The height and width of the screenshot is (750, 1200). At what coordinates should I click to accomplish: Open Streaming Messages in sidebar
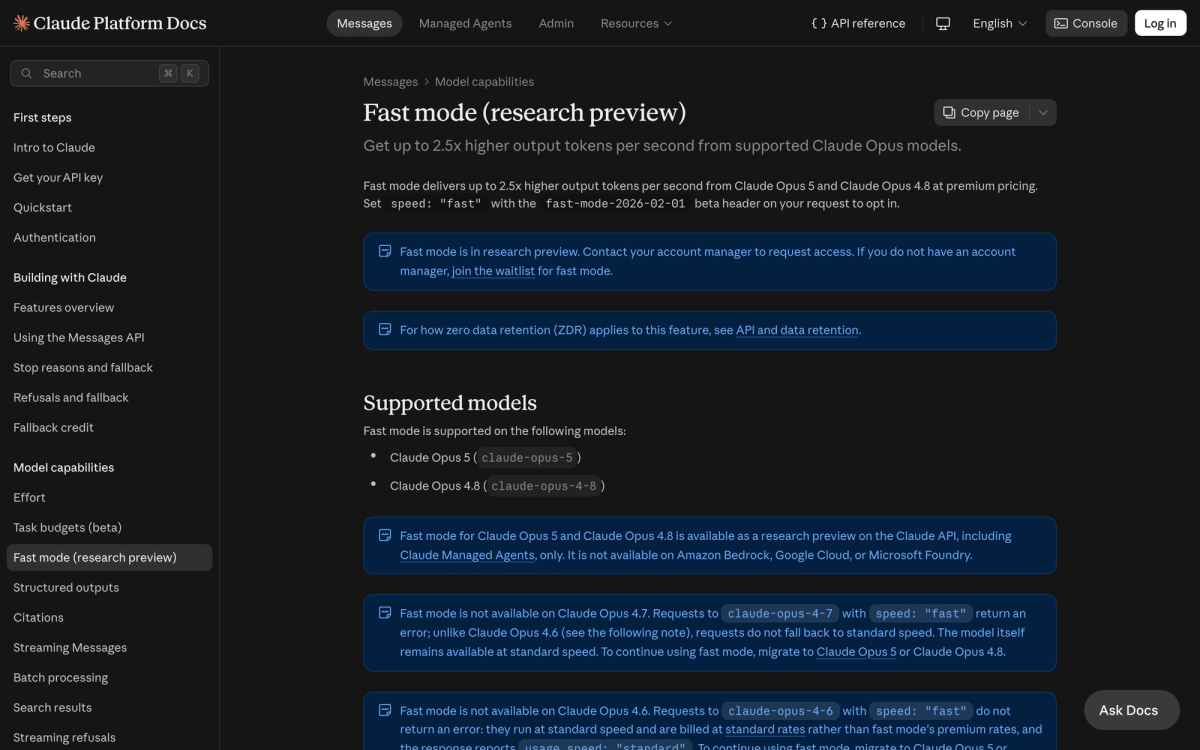(70, 647)
